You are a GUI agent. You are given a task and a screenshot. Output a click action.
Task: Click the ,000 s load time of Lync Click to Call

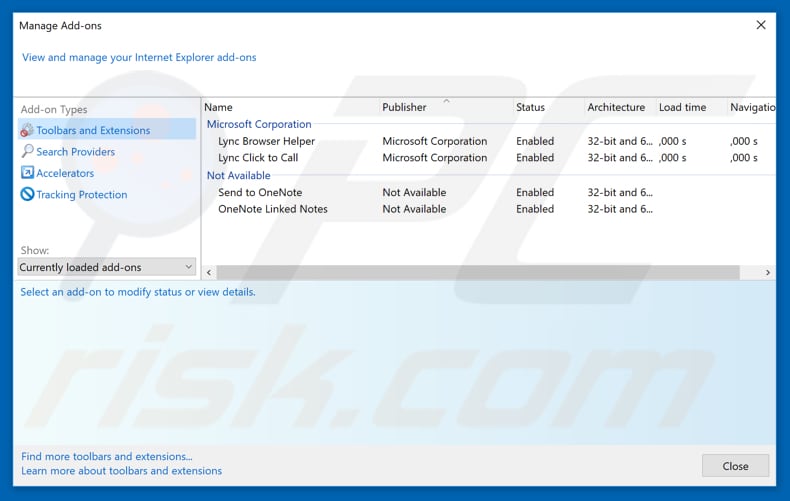673,158
